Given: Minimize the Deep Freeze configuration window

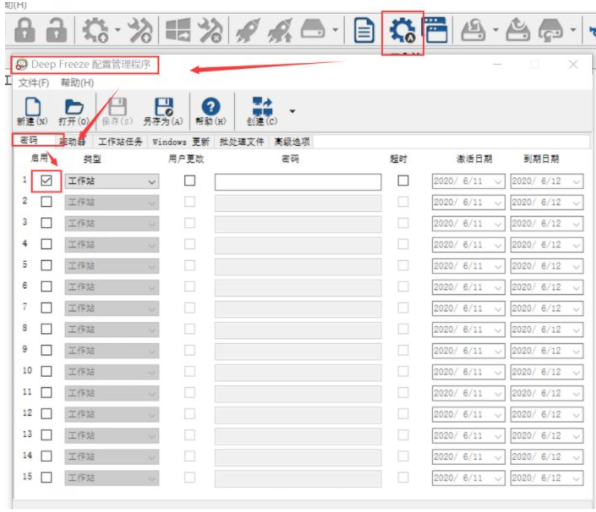Looking at the screenshot, I should (x=497, y=65).
